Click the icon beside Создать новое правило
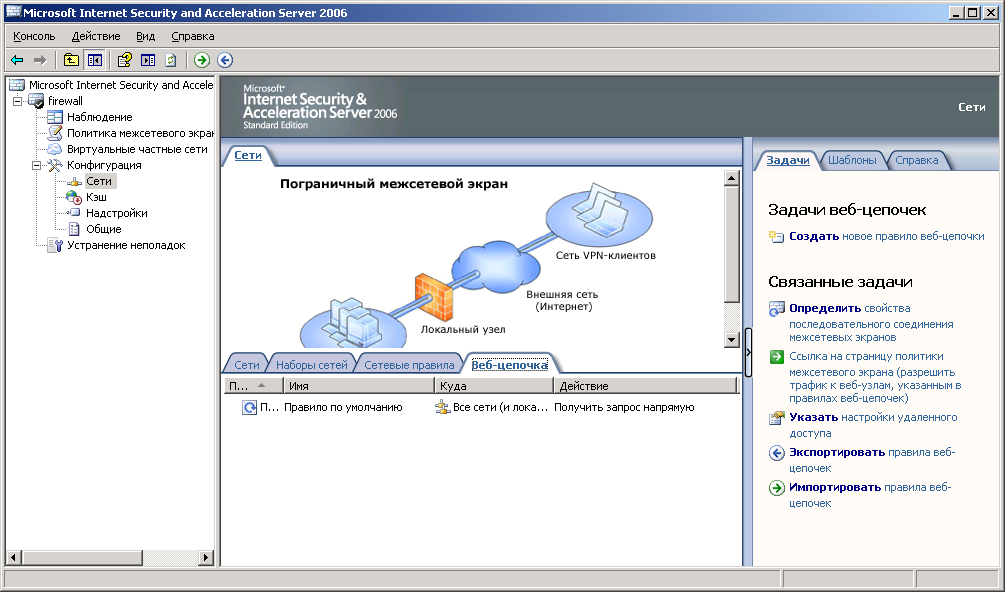This screenshot has height=592, width=1005. pos(776,236)
